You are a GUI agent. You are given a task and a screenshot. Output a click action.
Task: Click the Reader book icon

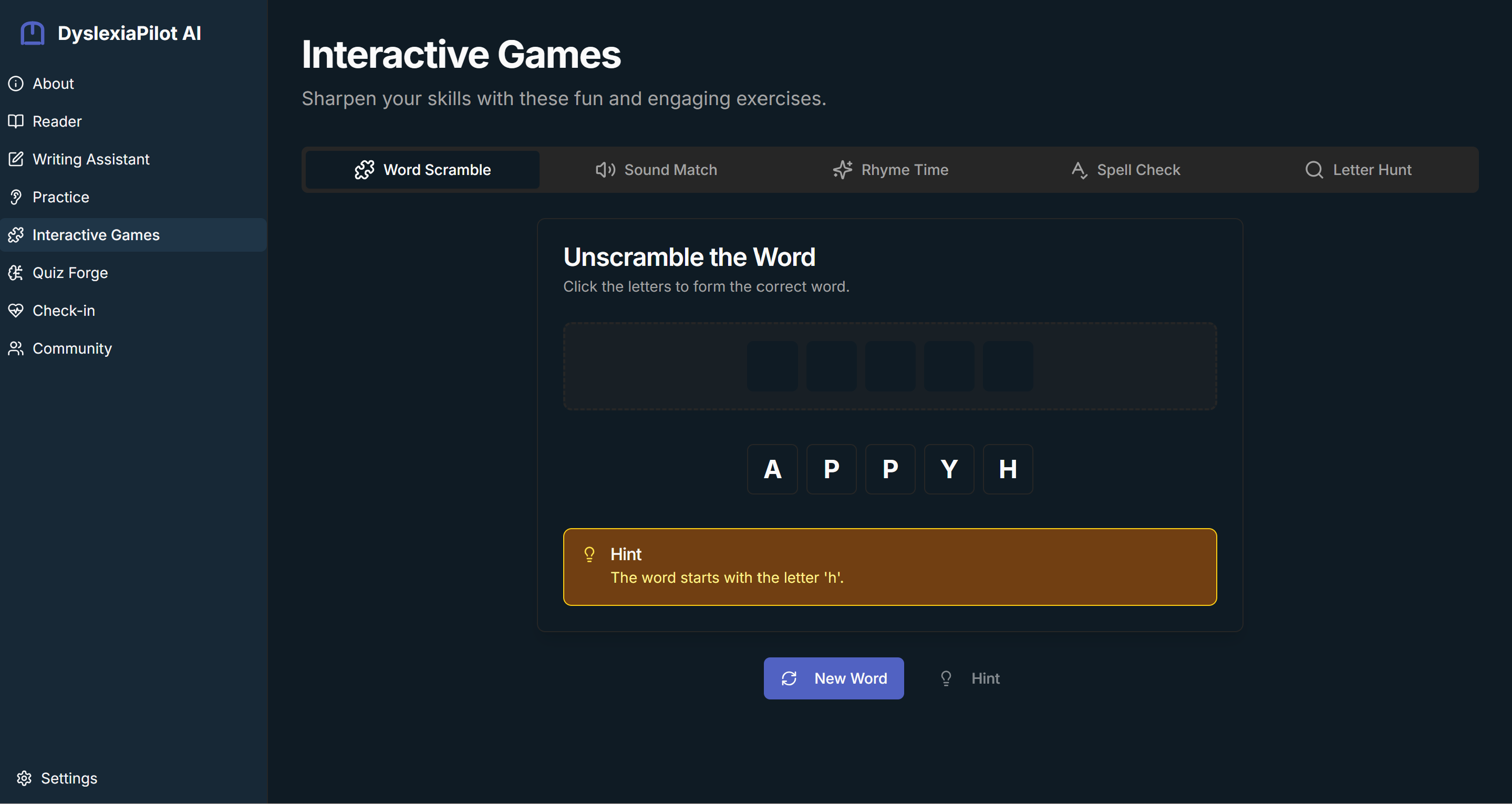tap(16, 121)
